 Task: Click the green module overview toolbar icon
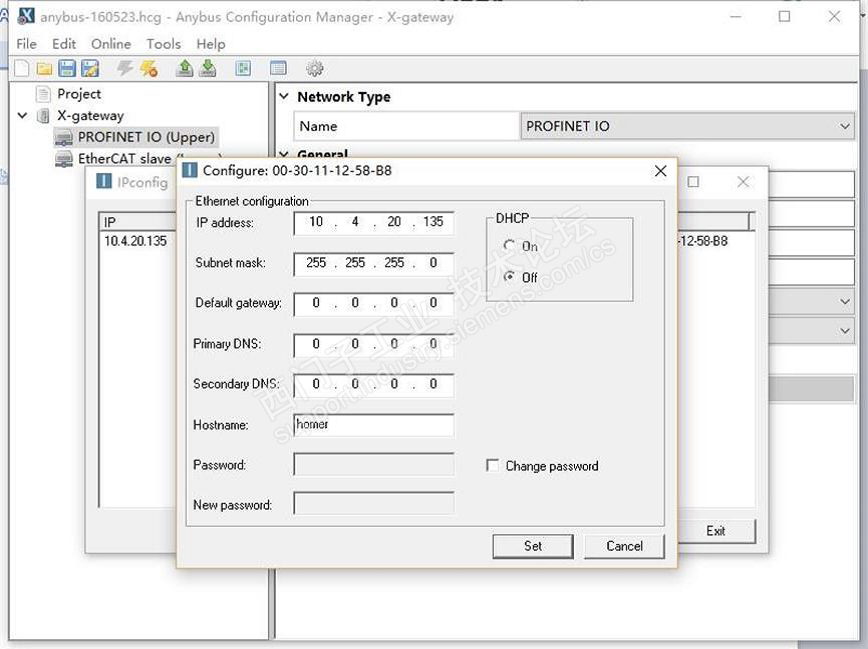[x=243, y=69]
